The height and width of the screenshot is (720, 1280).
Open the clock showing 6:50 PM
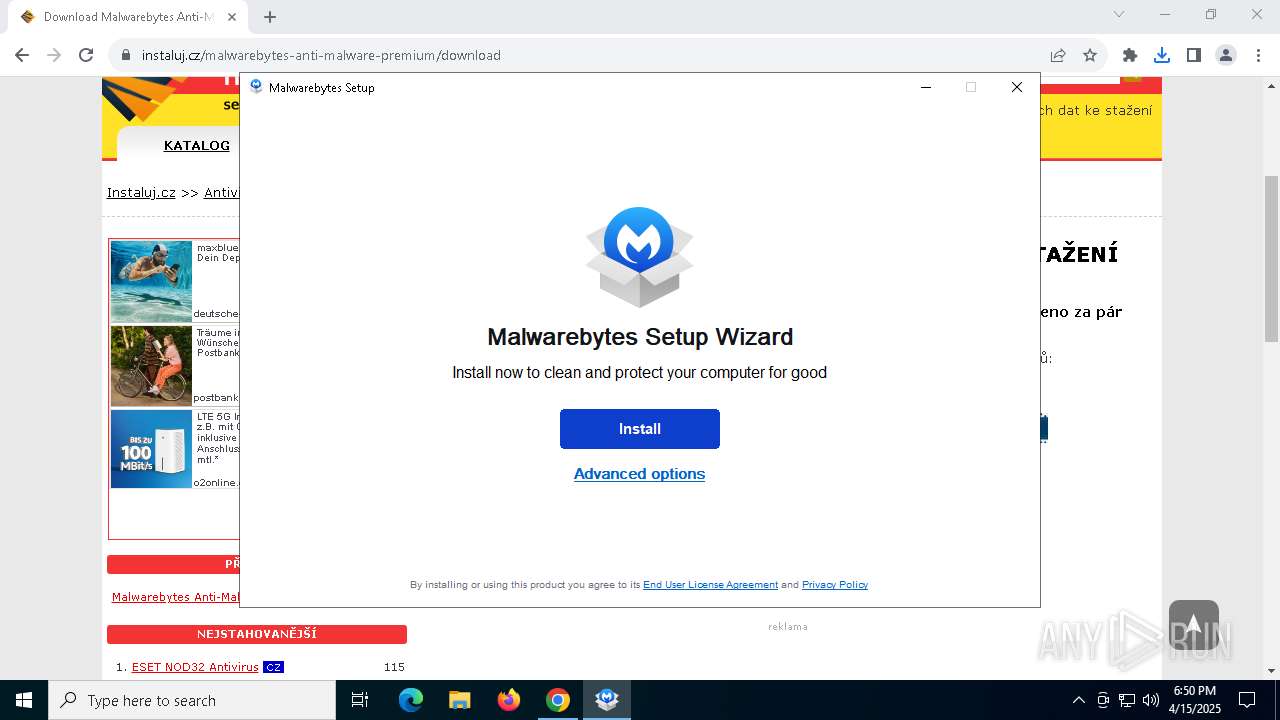1195,700
